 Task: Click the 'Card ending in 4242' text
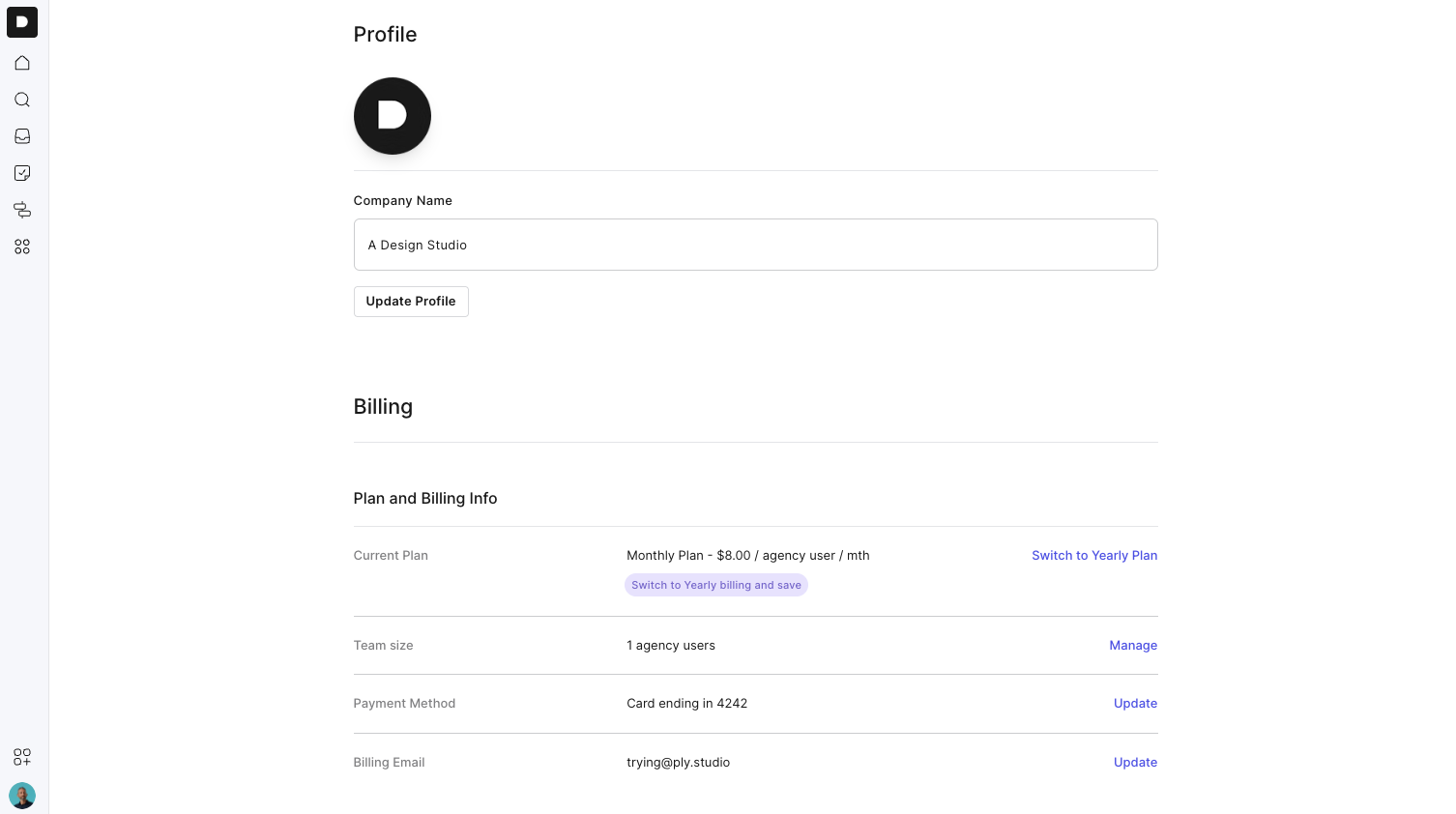point(686,703)
